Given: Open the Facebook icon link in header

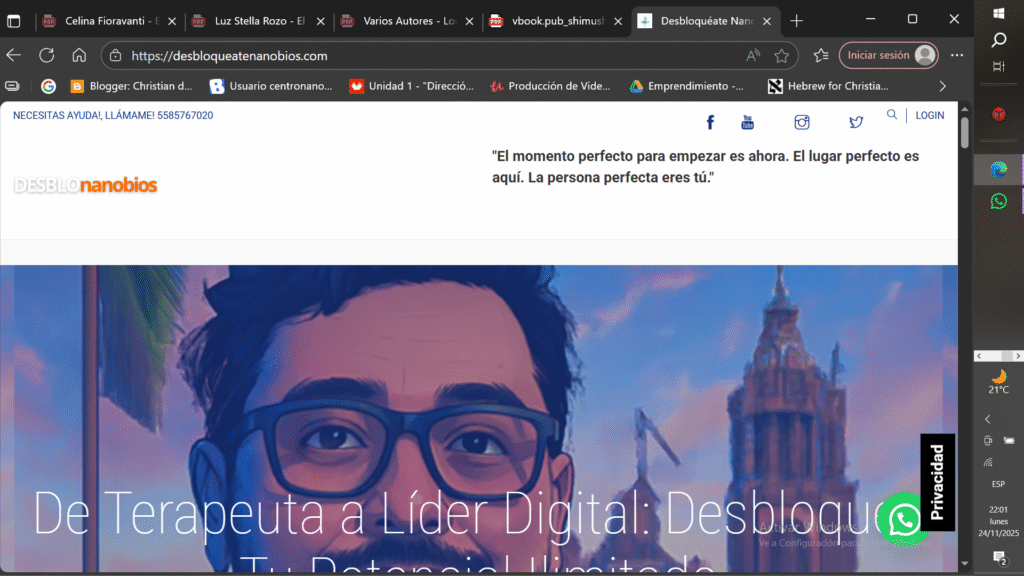Looking at the screenshot, I should tap(710, 122).
